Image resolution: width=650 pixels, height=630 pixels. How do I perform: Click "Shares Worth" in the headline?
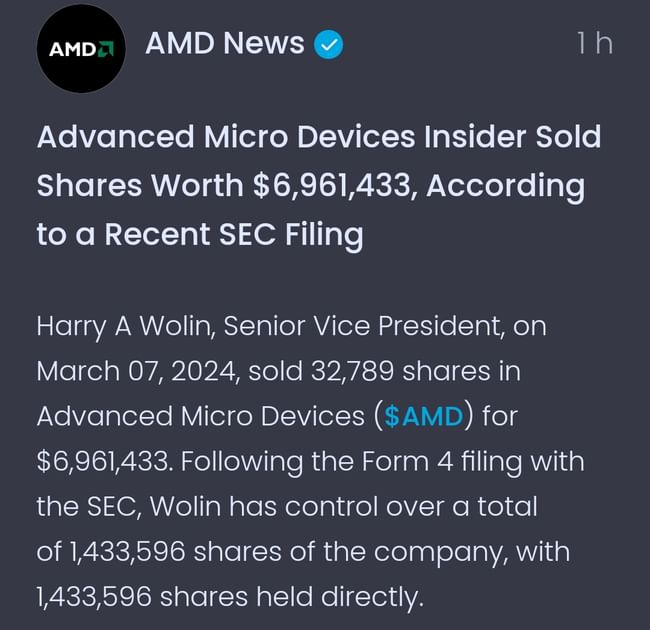pos(140,185)
